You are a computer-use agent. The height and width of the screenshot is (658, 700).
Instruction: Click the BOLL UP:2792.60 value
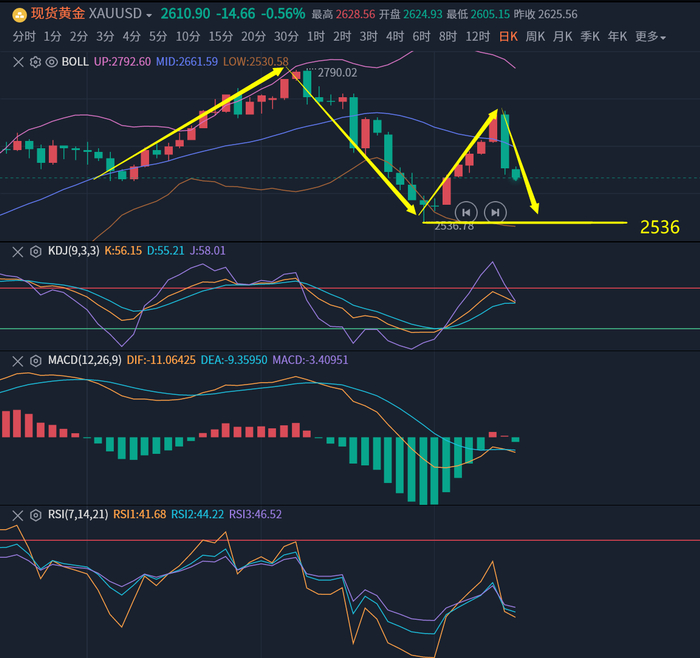[122, 62]
